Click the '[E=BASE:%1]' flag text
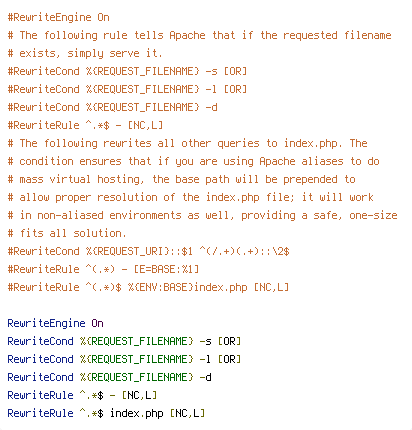The image size is (412, 430). 166,269
